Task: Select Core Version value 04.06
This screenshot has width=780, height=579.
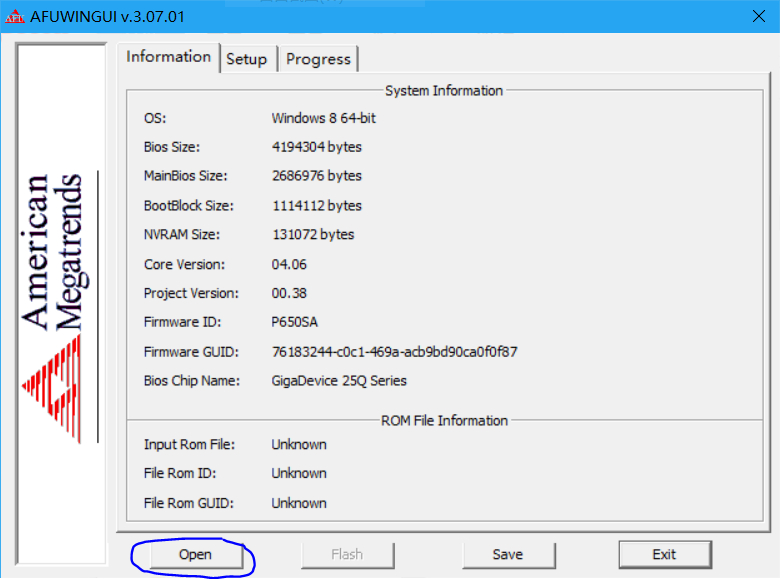Action: click(x=289, y=265)
